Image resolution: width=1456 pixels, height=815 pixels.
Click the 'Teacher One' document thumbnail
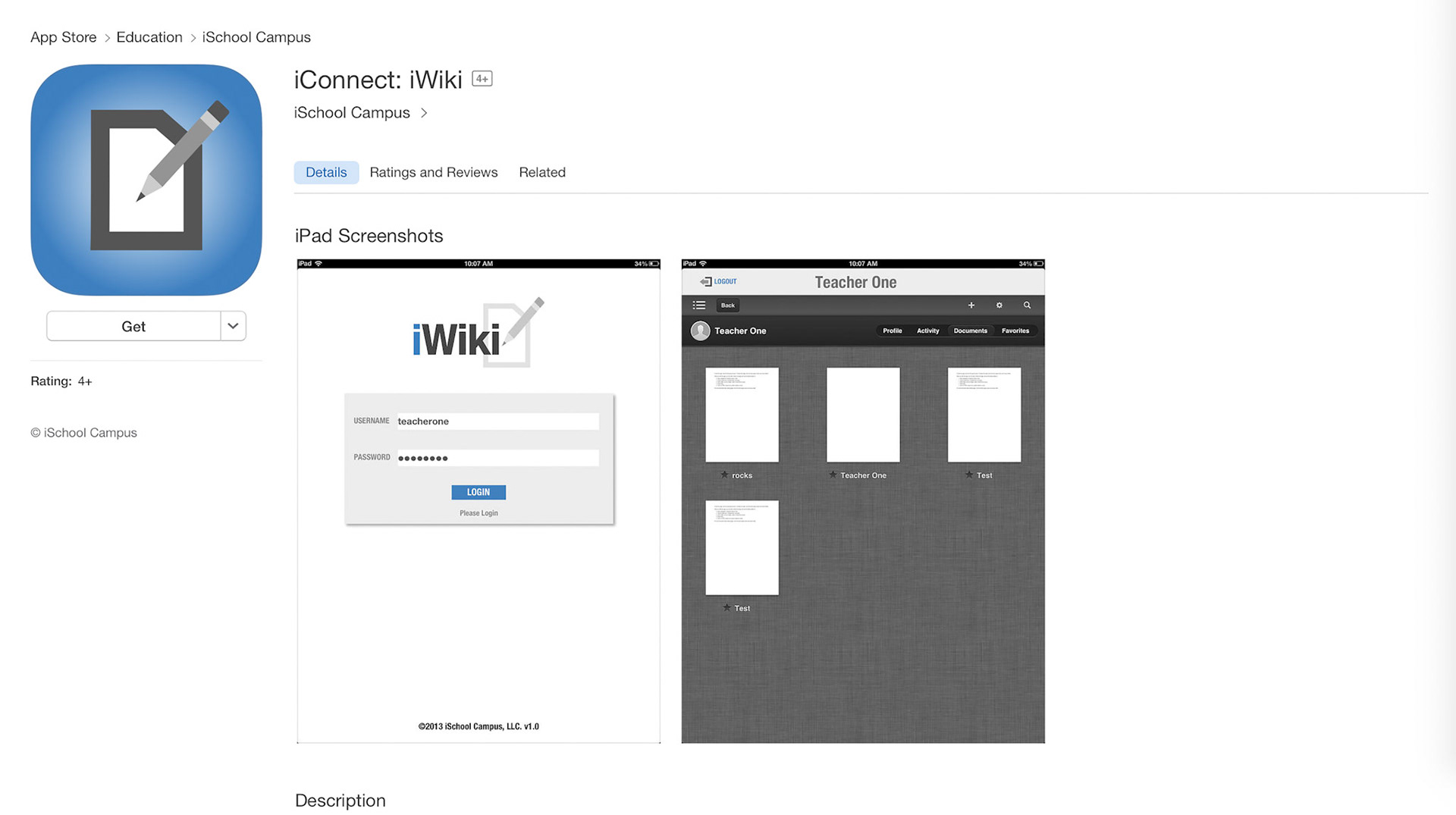pos(863,415)
